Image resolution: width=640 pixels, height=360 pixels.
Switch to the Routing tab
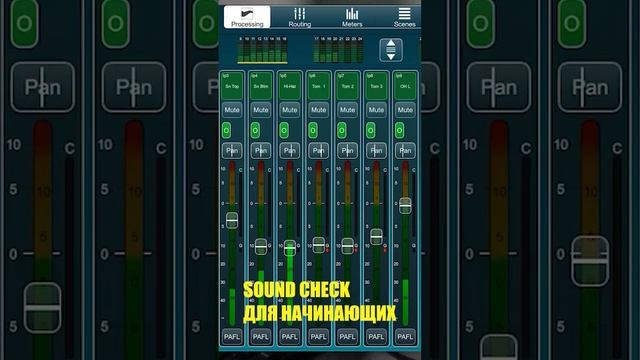[300, 17]
